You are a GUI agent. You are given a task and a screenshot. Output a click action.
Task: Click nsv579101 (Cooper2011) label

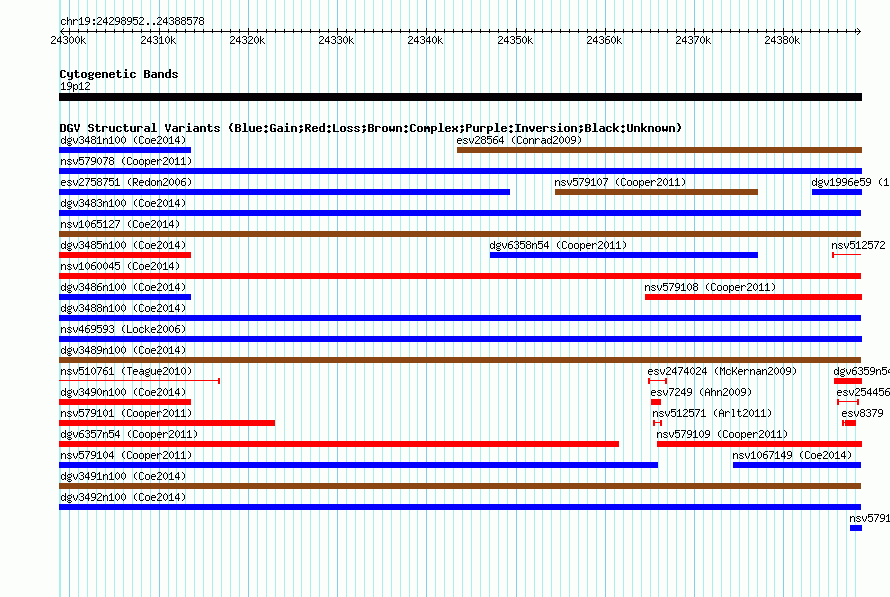(126, 413)
